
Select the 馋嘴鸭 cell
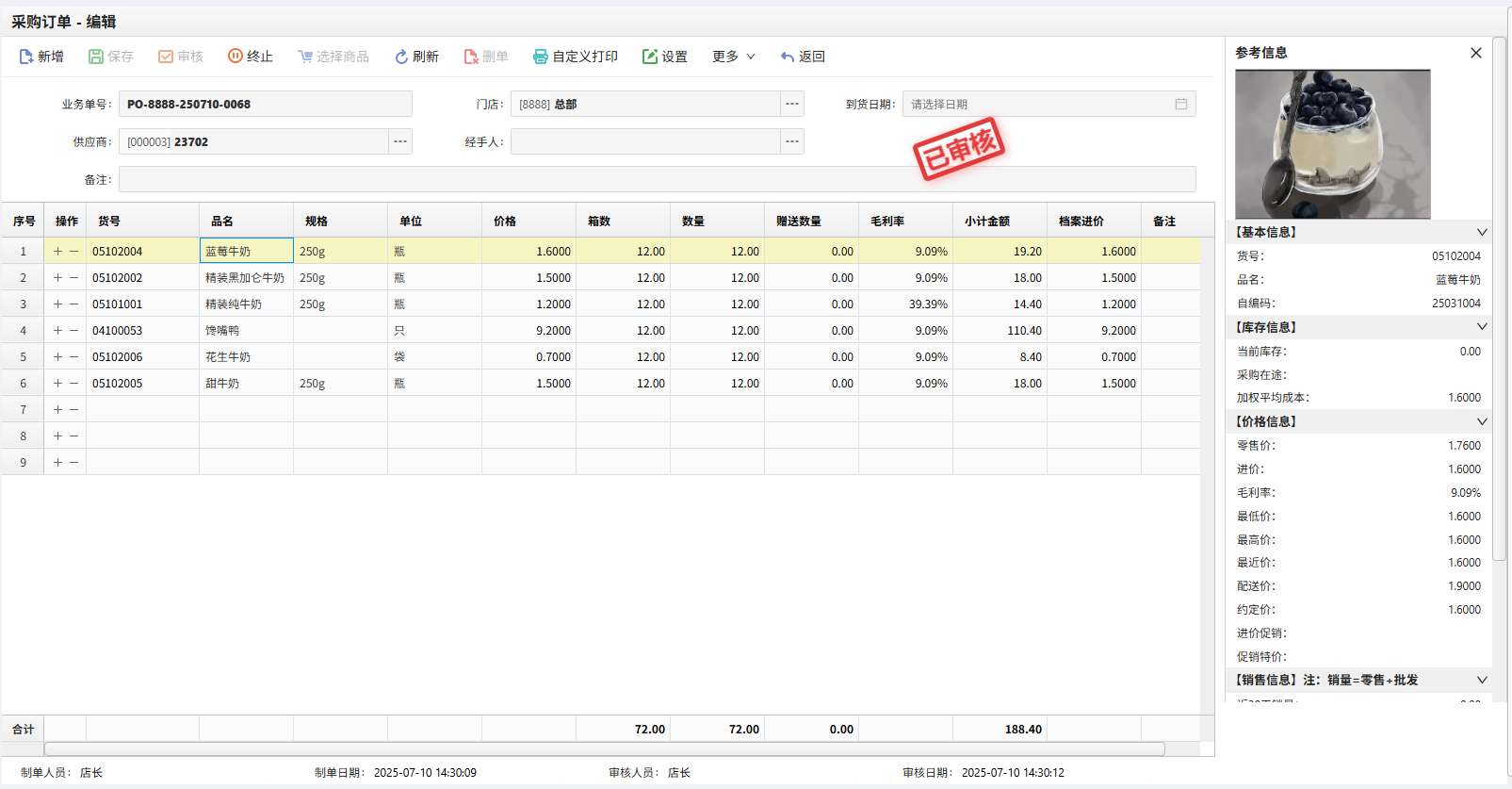[247, 331]
